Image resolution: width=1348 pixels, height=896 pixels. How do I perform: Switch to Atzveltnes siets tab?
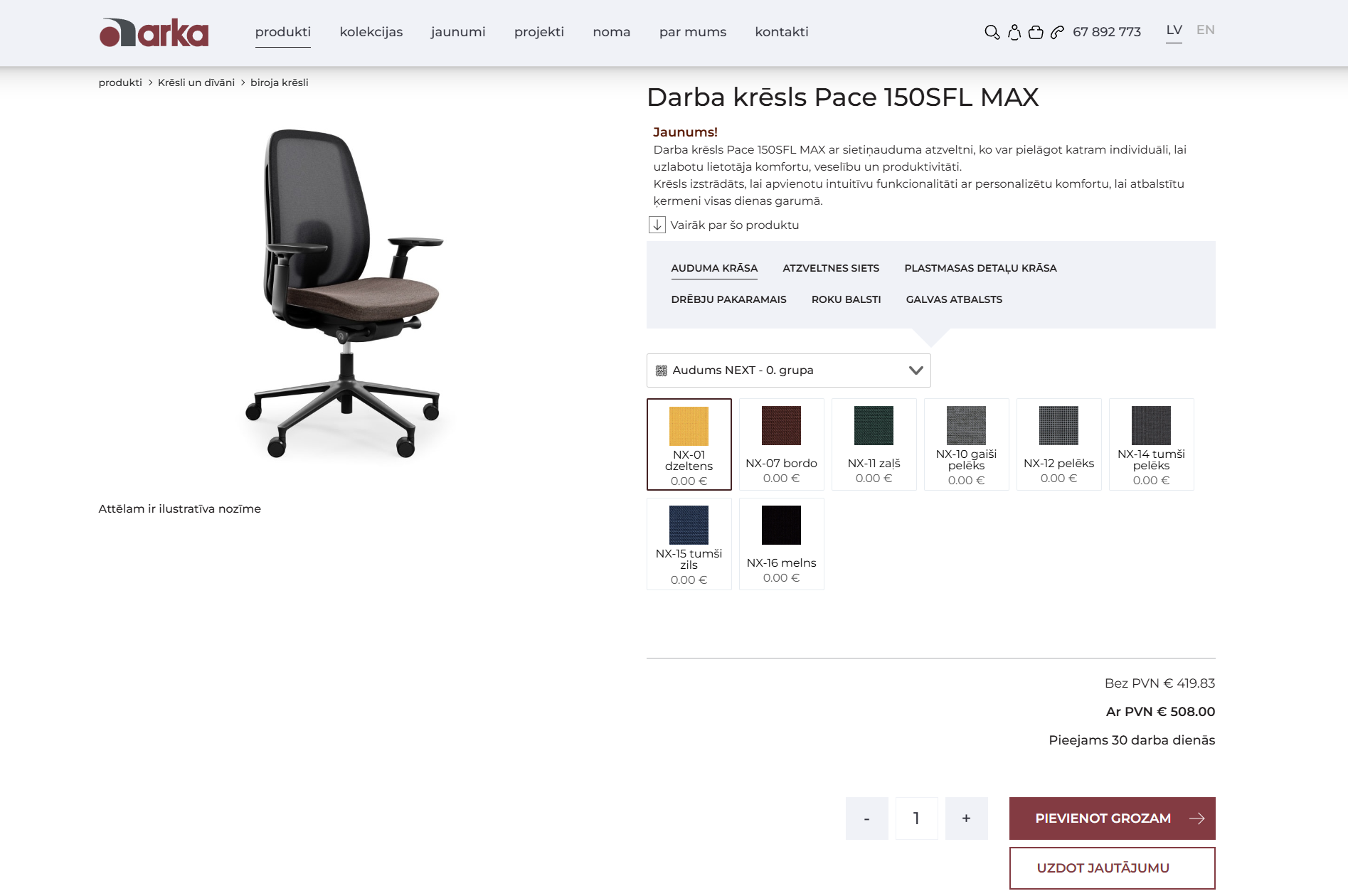click(x=831, y=268)
